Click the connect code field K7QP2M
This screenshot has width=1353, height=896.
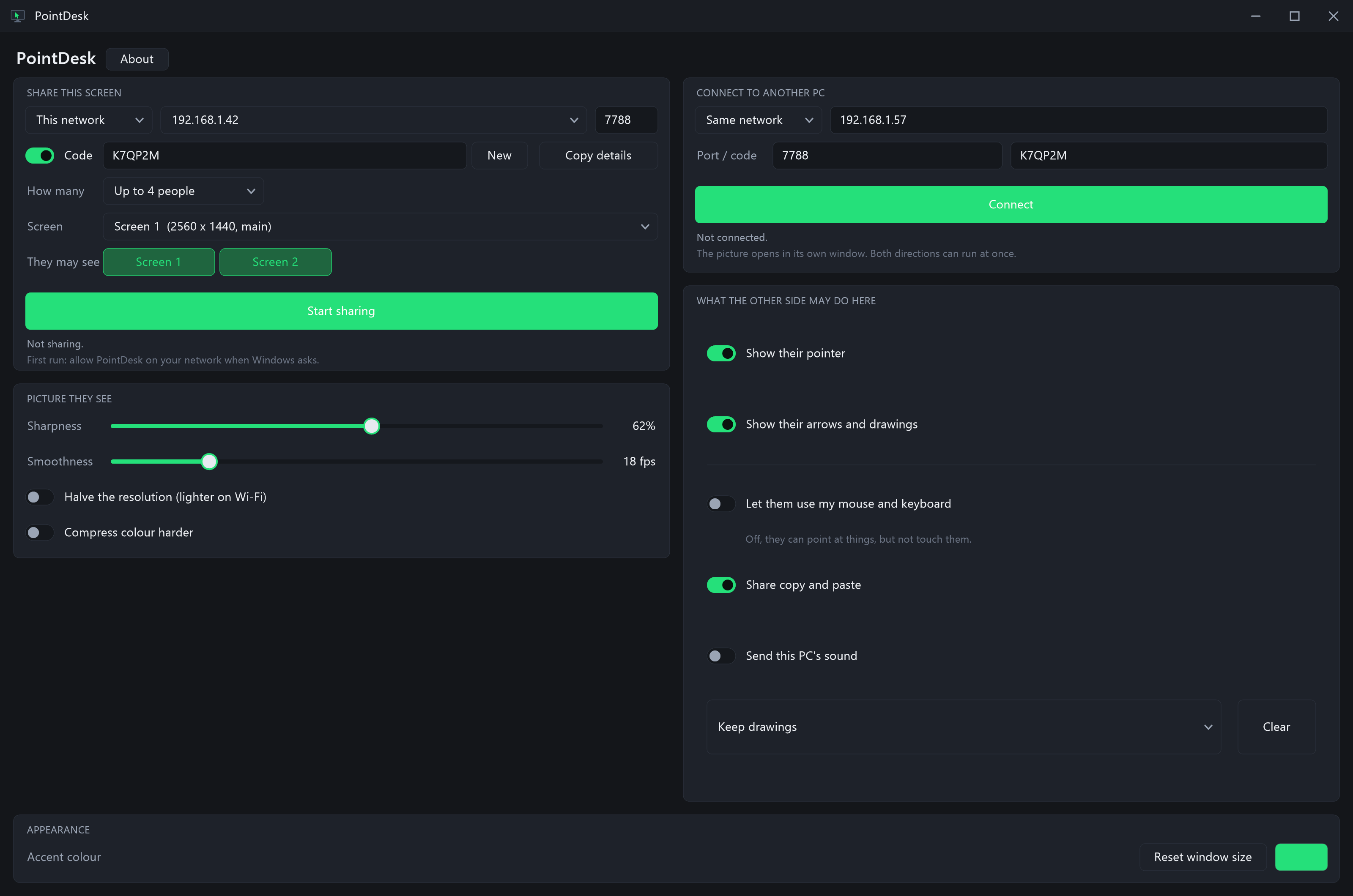click(x=1169, y=156)
